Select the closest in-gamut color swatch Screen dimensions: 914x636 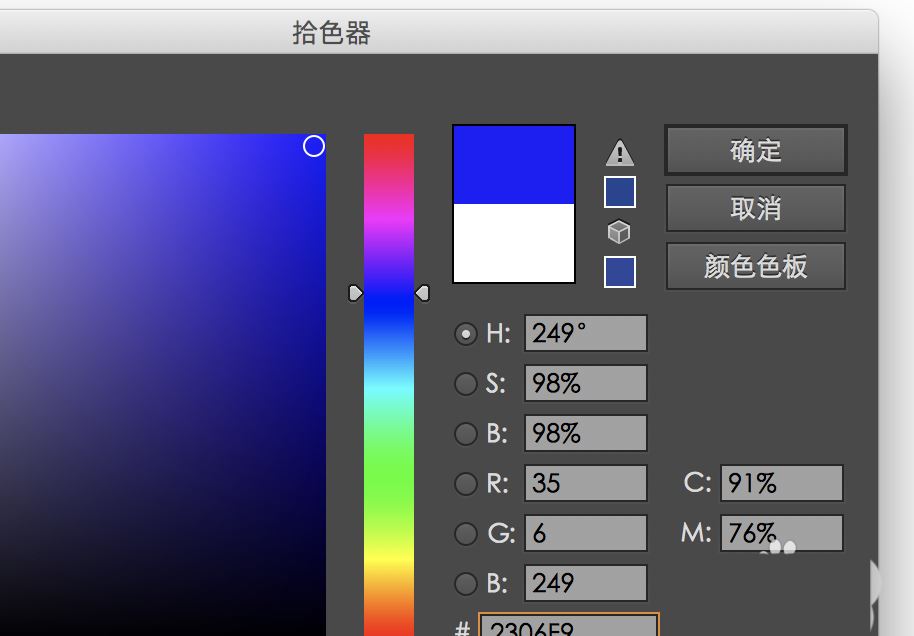coord(619,191)
